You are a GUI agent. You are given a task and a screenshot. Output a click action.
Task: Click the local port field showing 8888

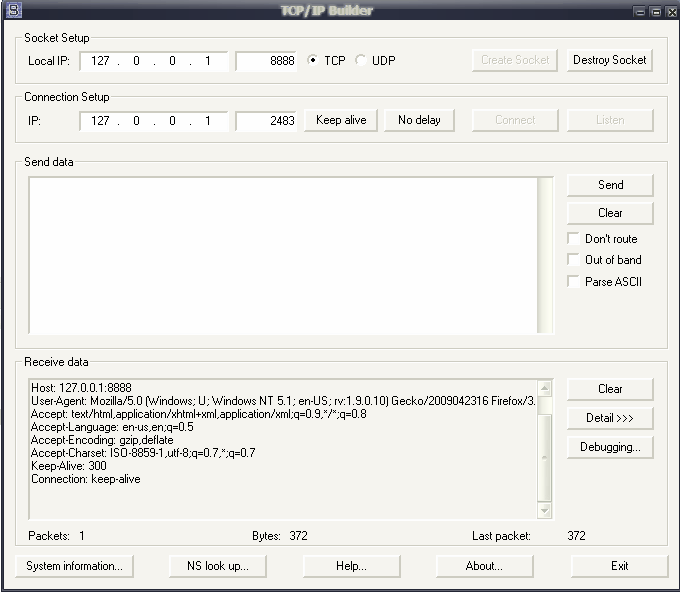click(x=266, y=61)
